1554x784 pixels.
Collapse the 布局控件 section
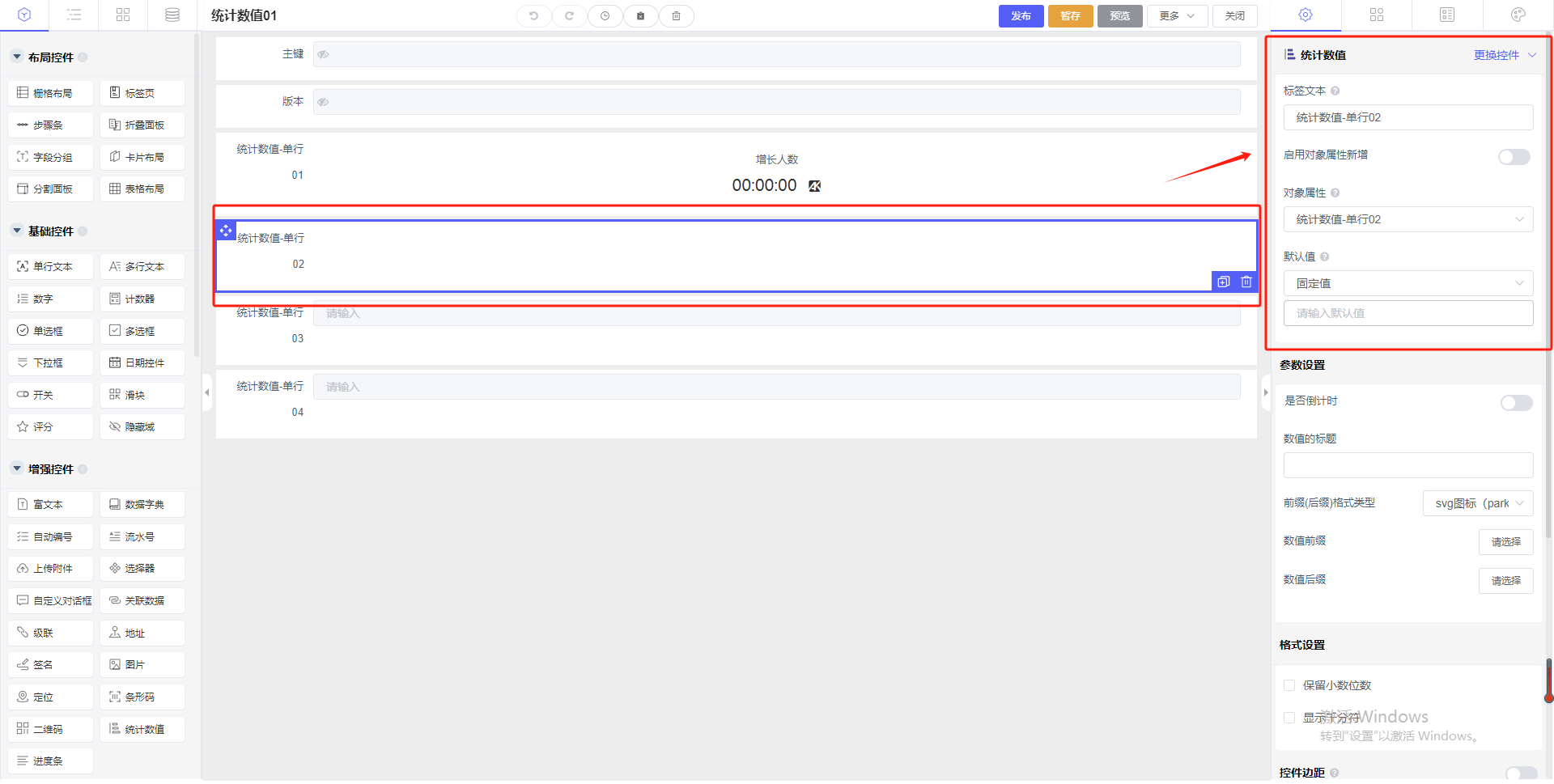click(x=17, y=57)
